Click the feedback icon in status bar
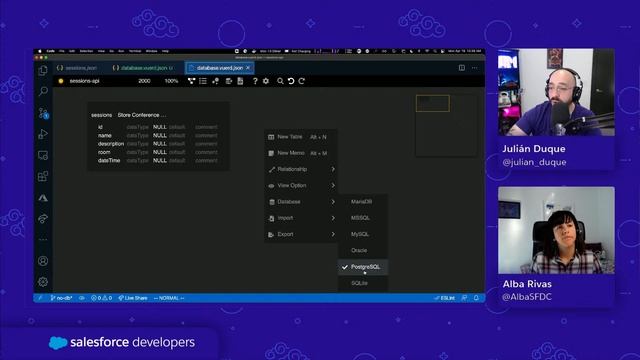The height and width of the screenshot is (360, 640). (464, 298)
